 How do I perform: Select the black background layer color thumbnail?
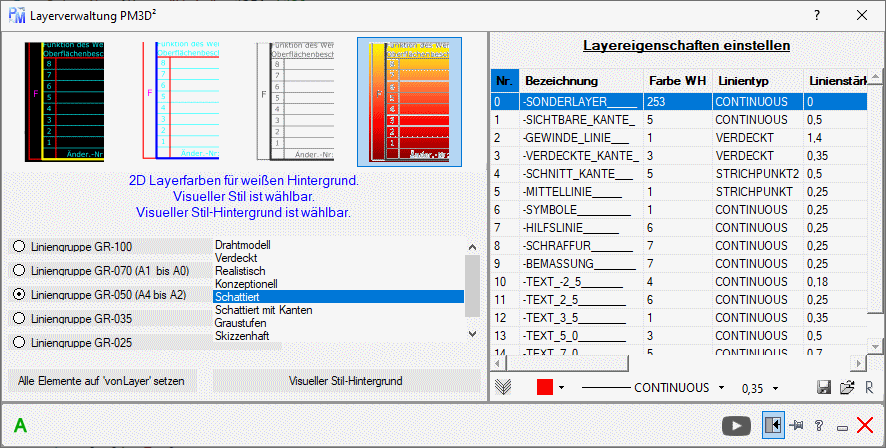[x=65, y=102]
